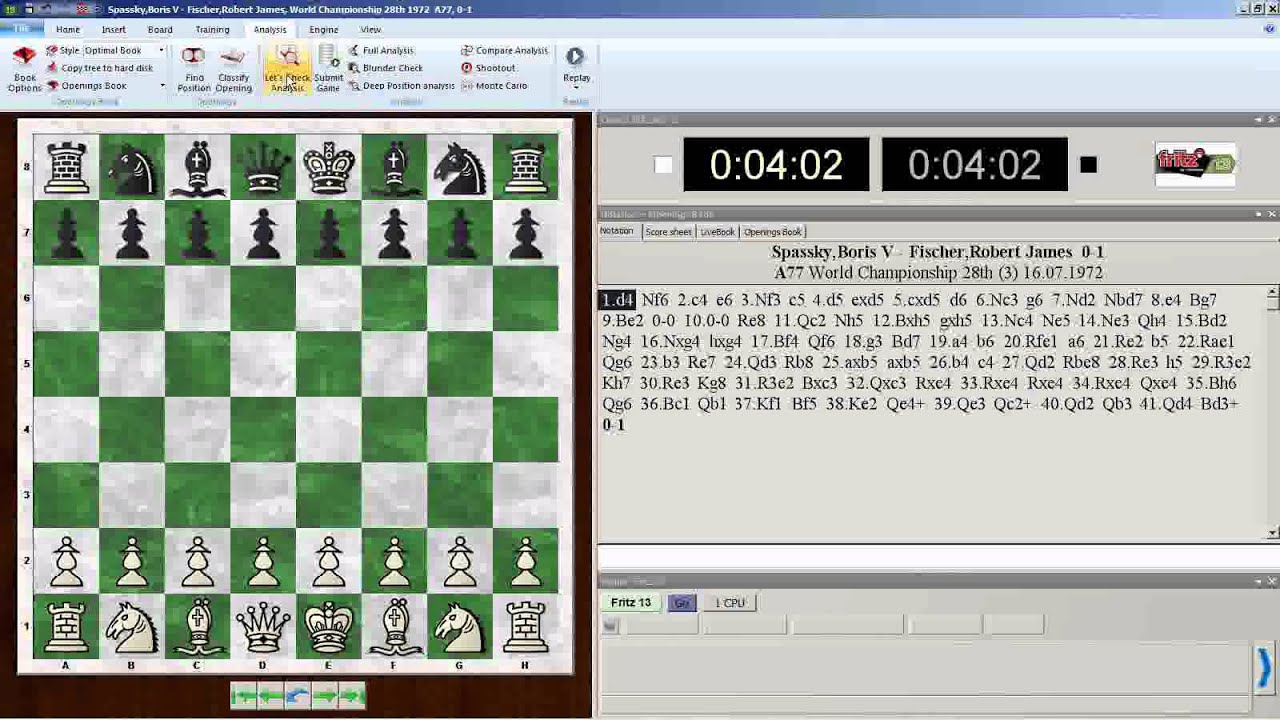The height and width of the screenshot is (720, 1280).
Task: Switch to the Board ribbon tab
Action: [160, 29]
